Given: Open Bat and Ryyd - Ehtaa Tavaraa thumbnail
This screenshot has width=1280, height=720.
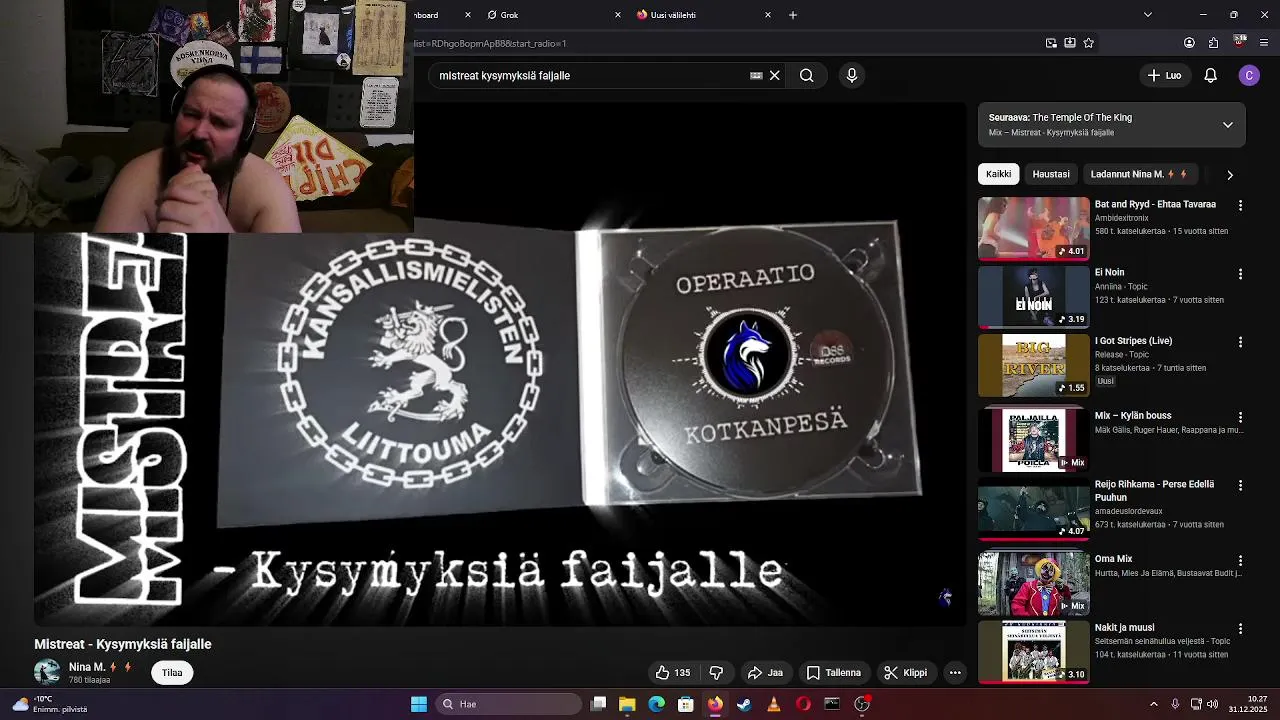Looking at the screenshot, I should pos(1033,228).
